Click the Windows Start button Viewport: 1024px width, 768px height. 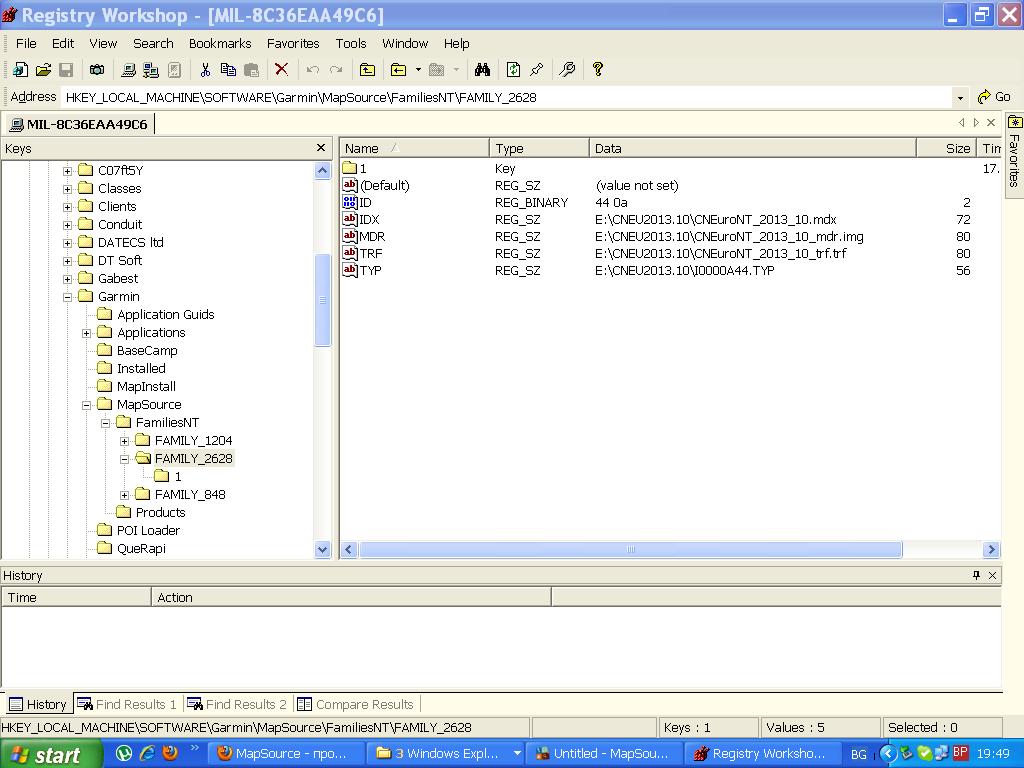click(50, 754)
